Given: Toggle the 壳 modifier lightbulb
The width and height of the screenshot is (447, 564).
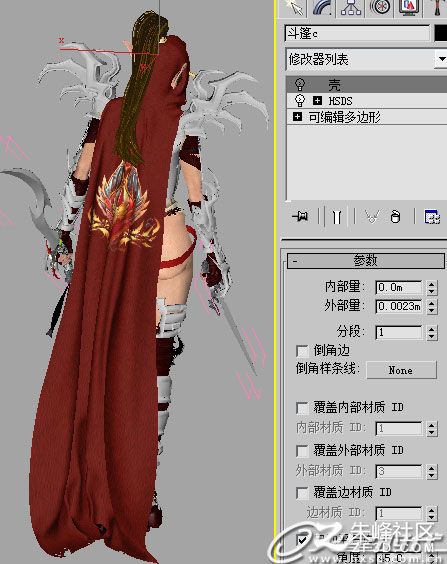Looking at the screenshot, I should [x=300, y=85].
